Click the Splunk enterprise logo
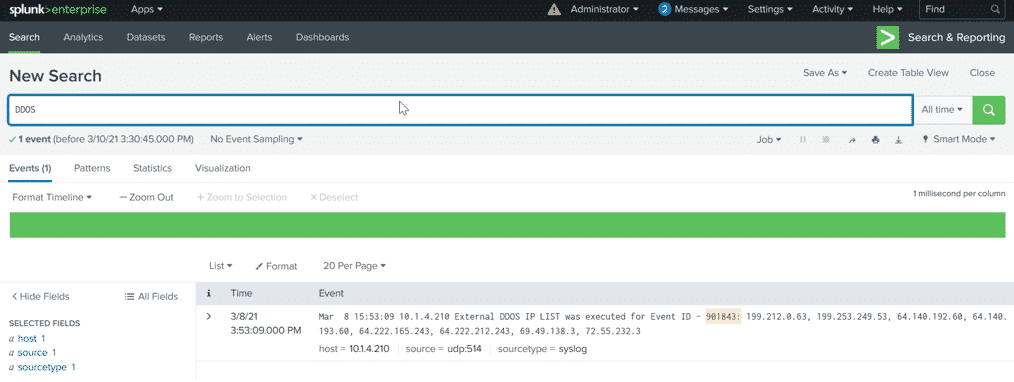 tap(58, 9)
